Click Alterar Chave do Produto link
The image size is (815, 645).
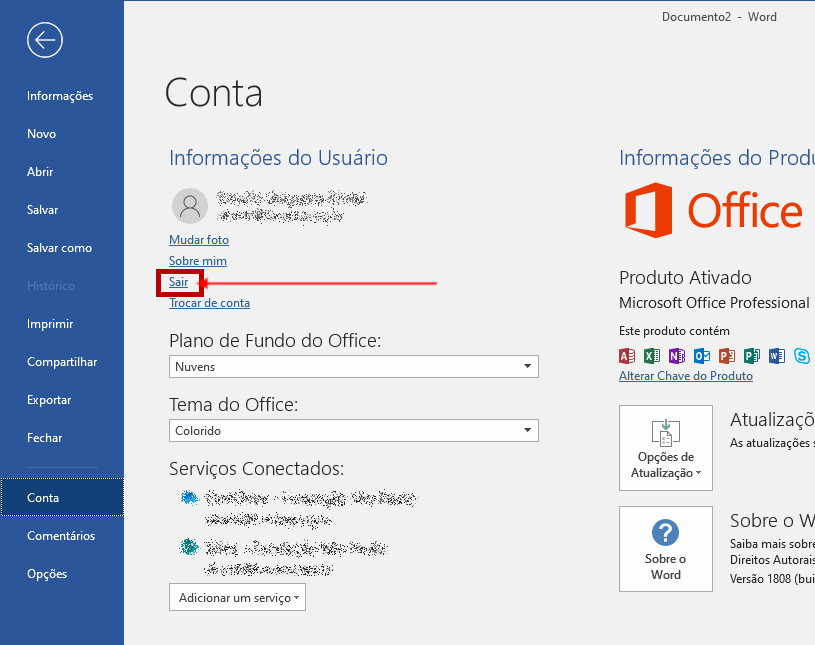point(686,376)
